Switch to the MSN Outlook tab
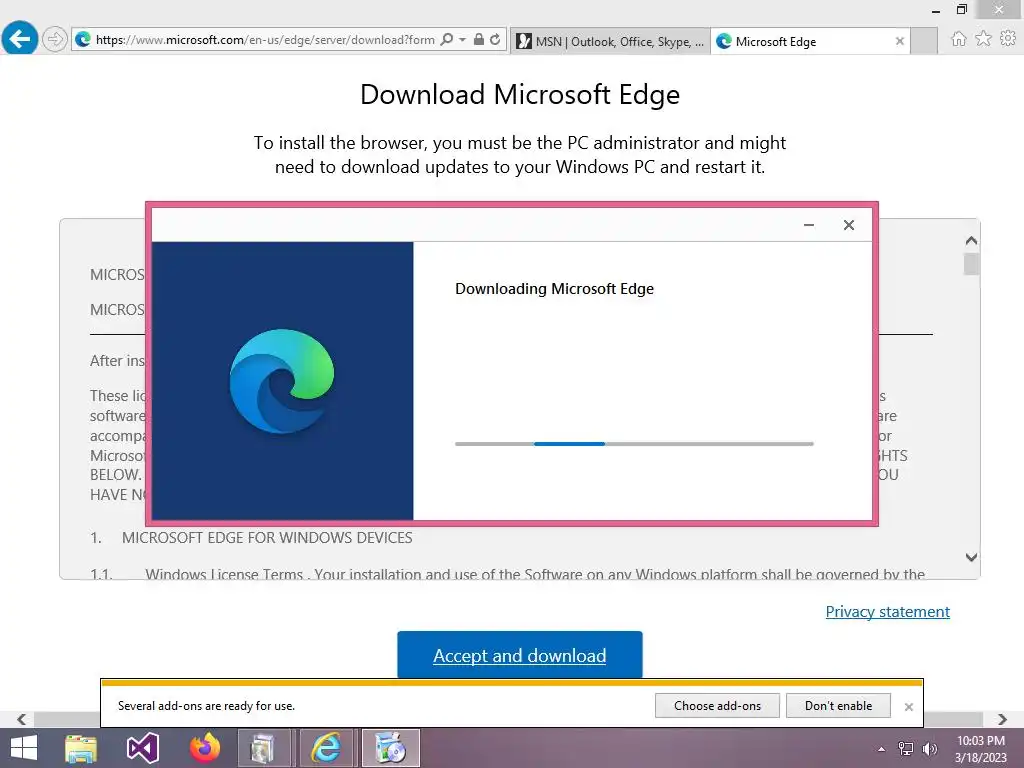This screenshot has height=768, width=1024. click(611, 41)
